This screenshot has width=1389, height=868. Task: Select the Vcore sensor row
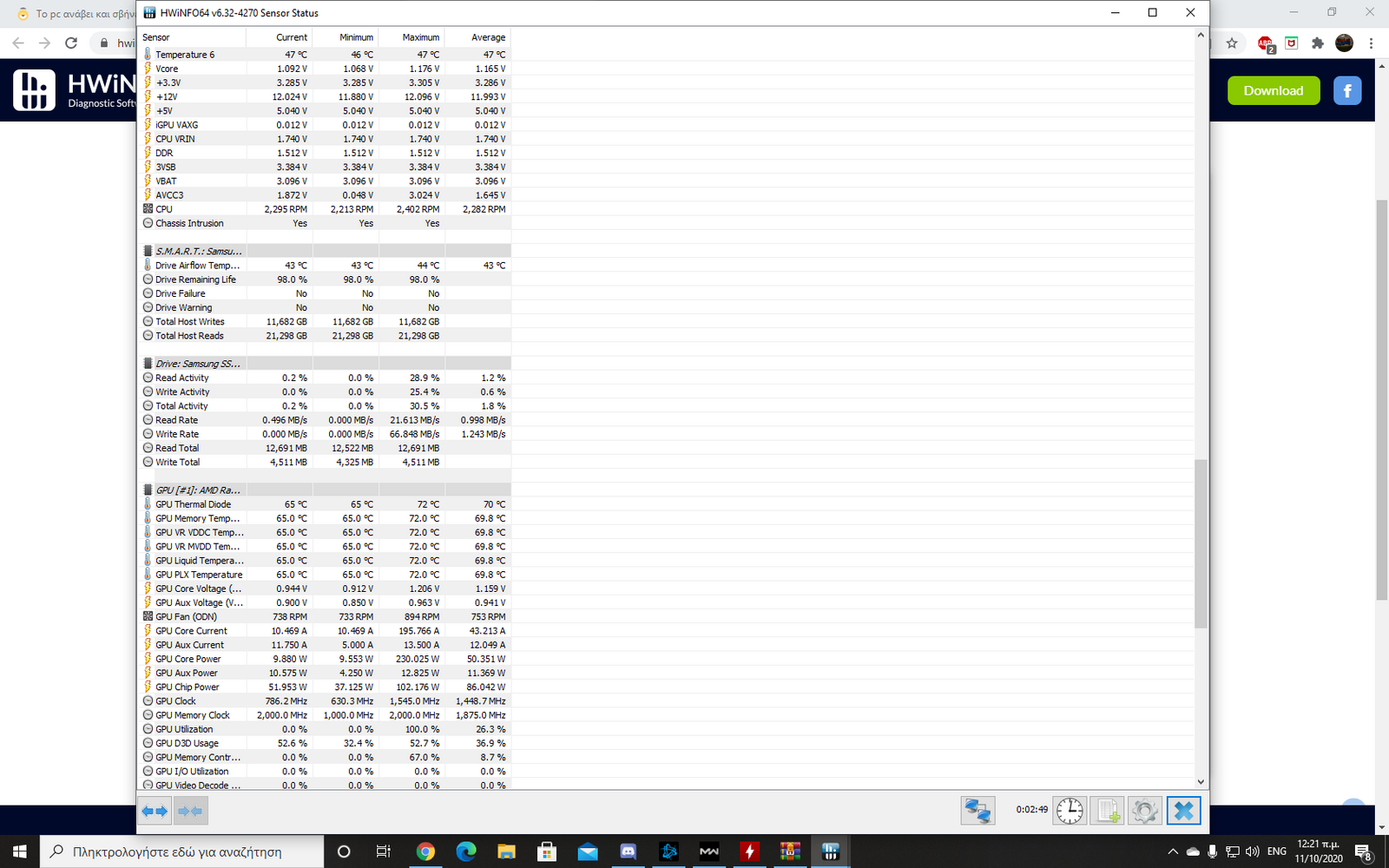click(x=325, y=69)
